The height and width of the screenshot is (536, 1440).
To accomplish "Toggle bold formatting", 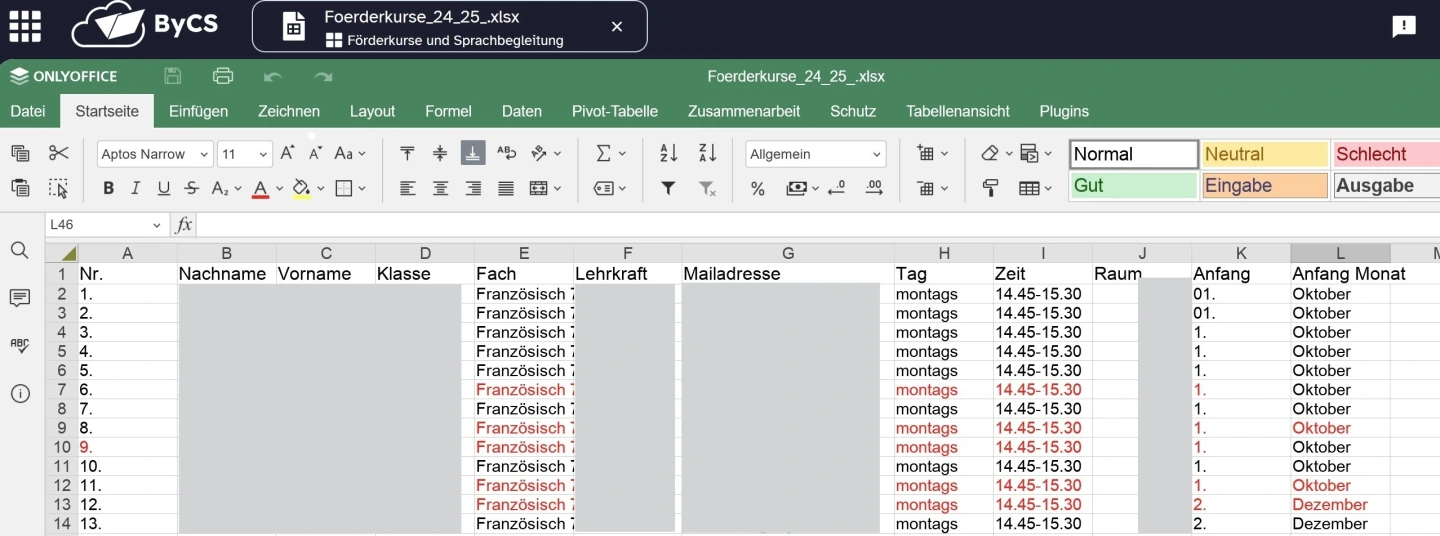I will pos(108,188).
